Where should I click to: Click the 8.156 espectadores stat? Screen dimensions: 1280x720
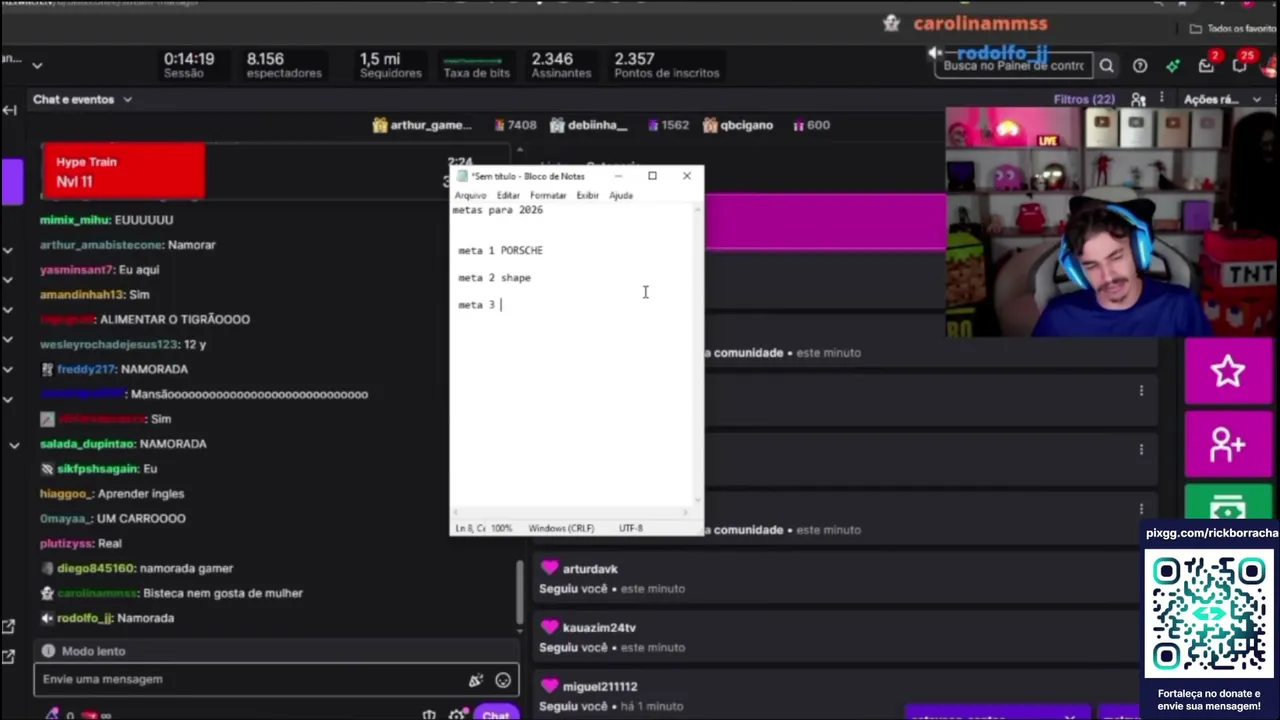(x=285, y=65)
